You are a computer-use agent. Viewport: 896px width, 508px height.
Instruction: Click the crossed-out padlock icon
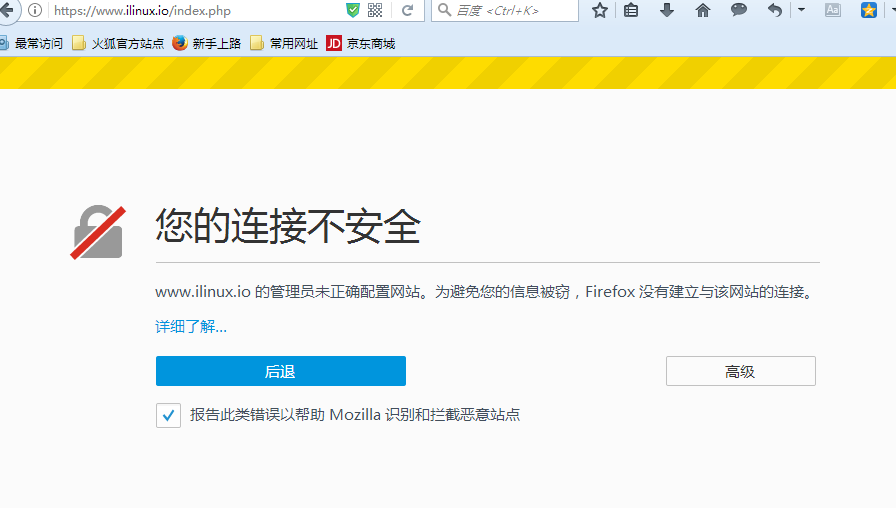tap(98, 232)
